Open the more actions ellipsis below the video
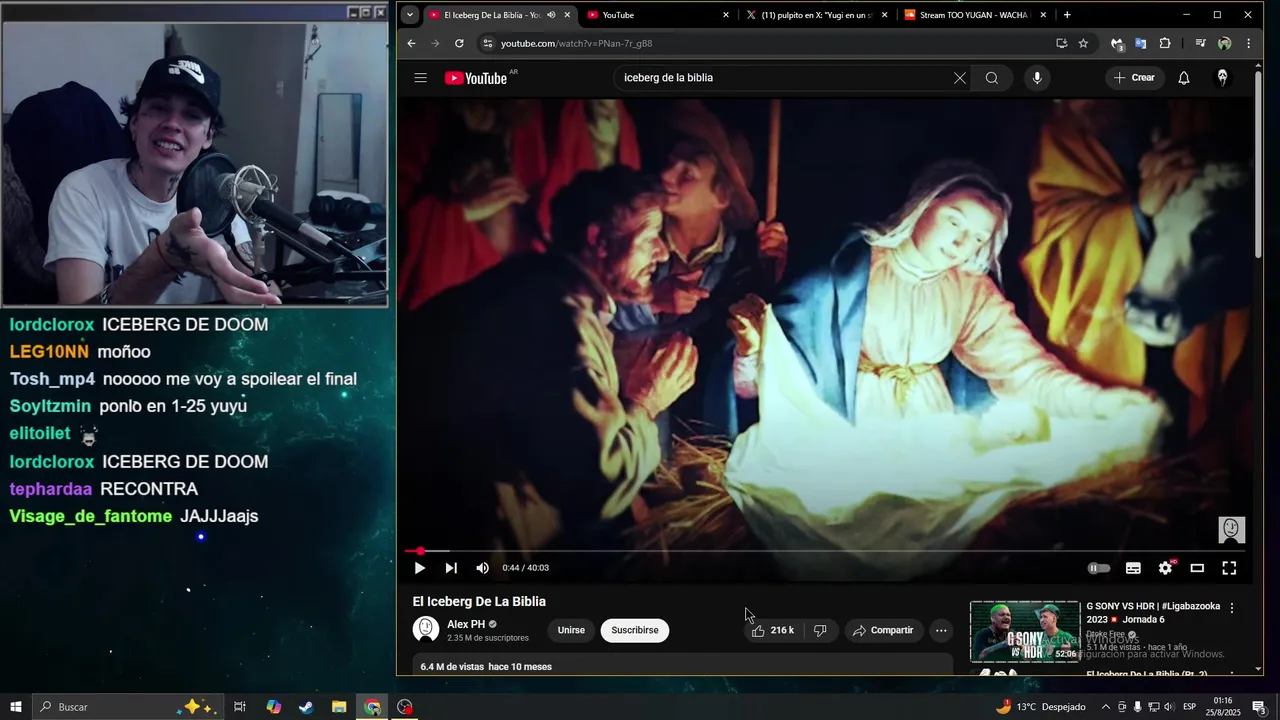1280x720 pixels. [941, 630]
